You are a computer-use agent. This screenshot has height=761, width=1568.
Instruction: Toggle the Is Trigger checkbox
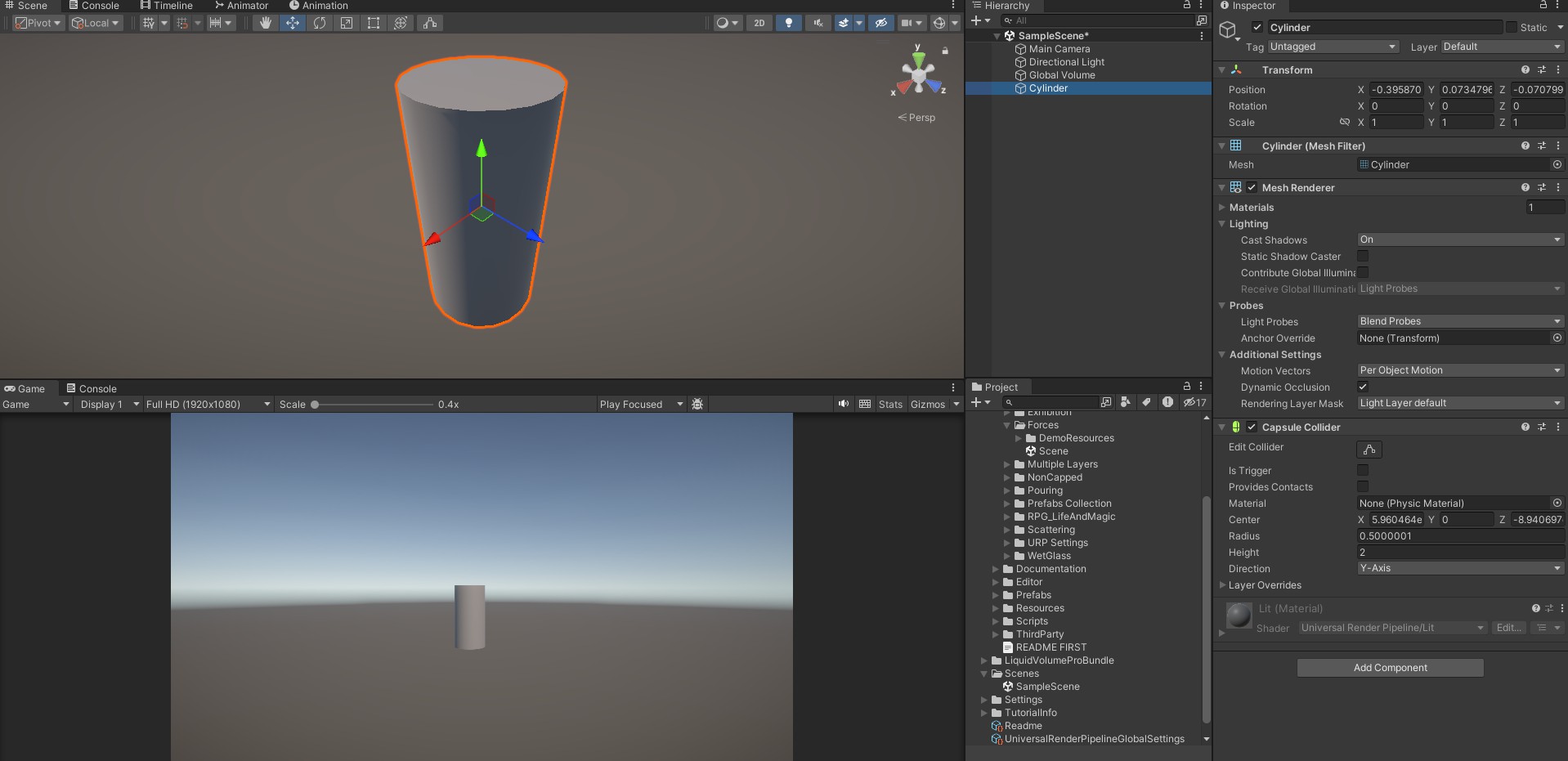1361,470
